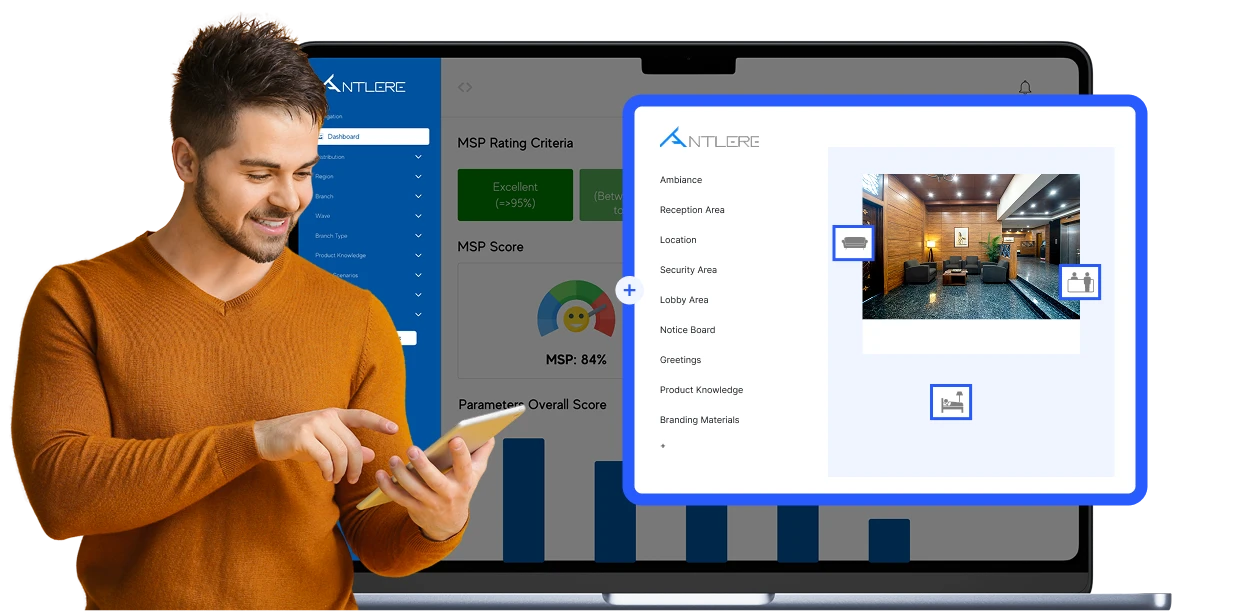Screen dimensions: 1244x611
Task: Click the shortest bar in the chart
Action: coord(889,541)
